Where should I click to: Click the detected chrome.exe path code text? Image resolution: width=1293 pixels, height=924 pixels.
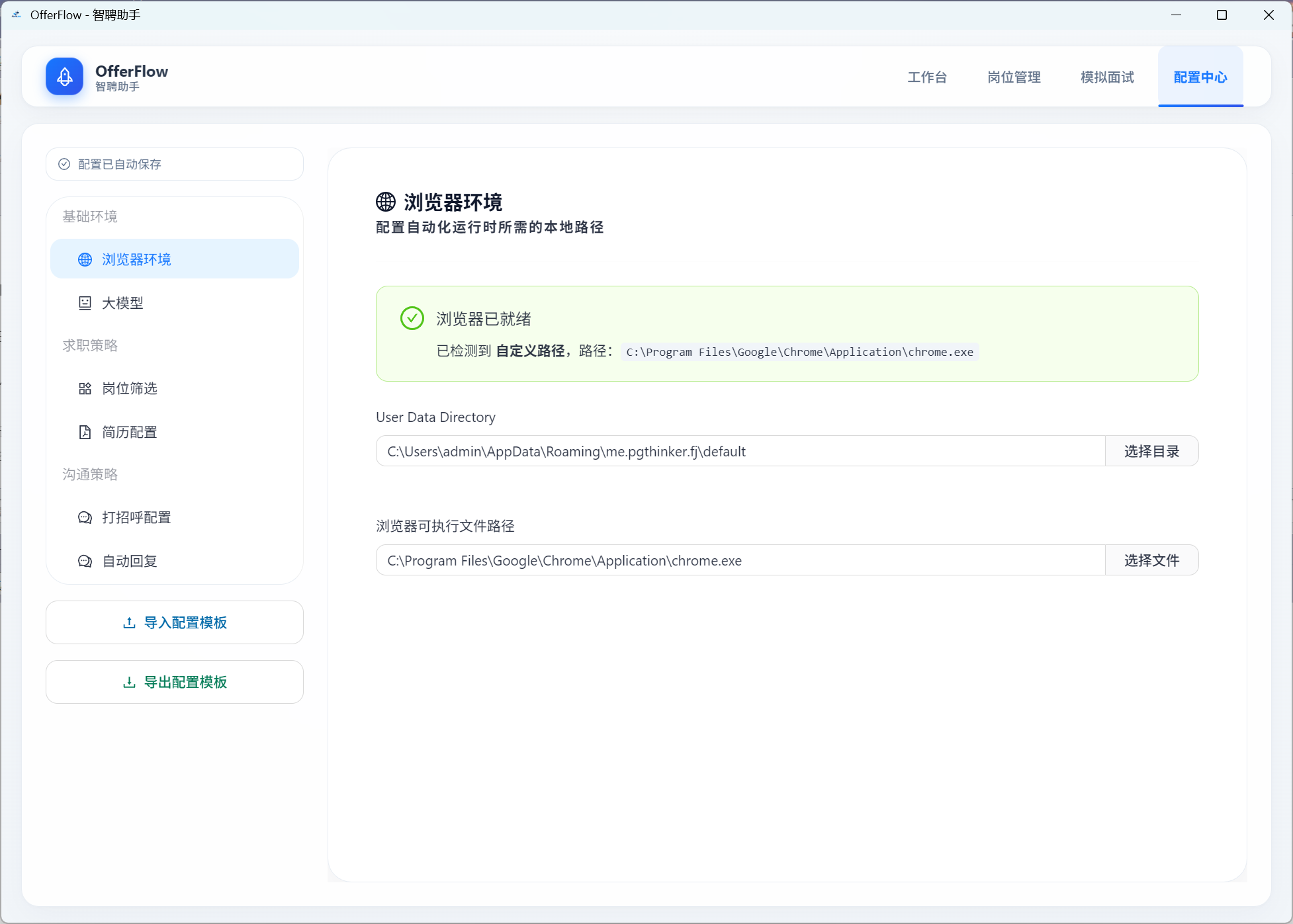799,352
